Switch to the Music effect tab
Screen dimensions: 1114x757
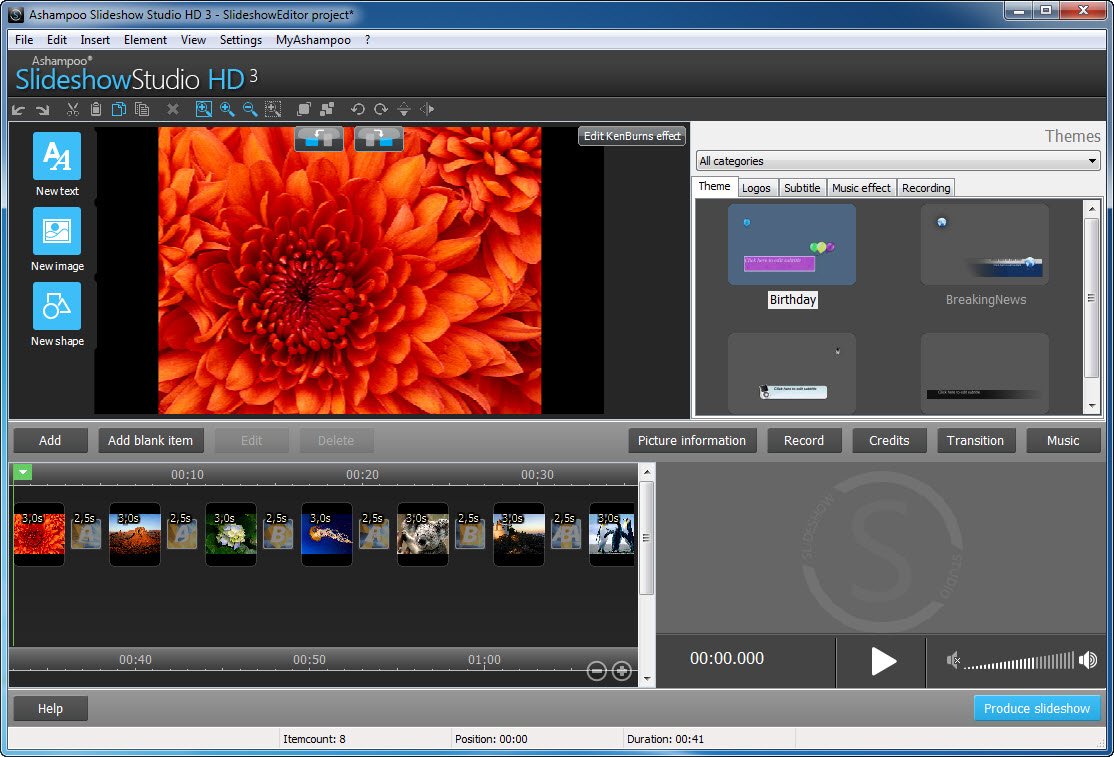[861, 188]
